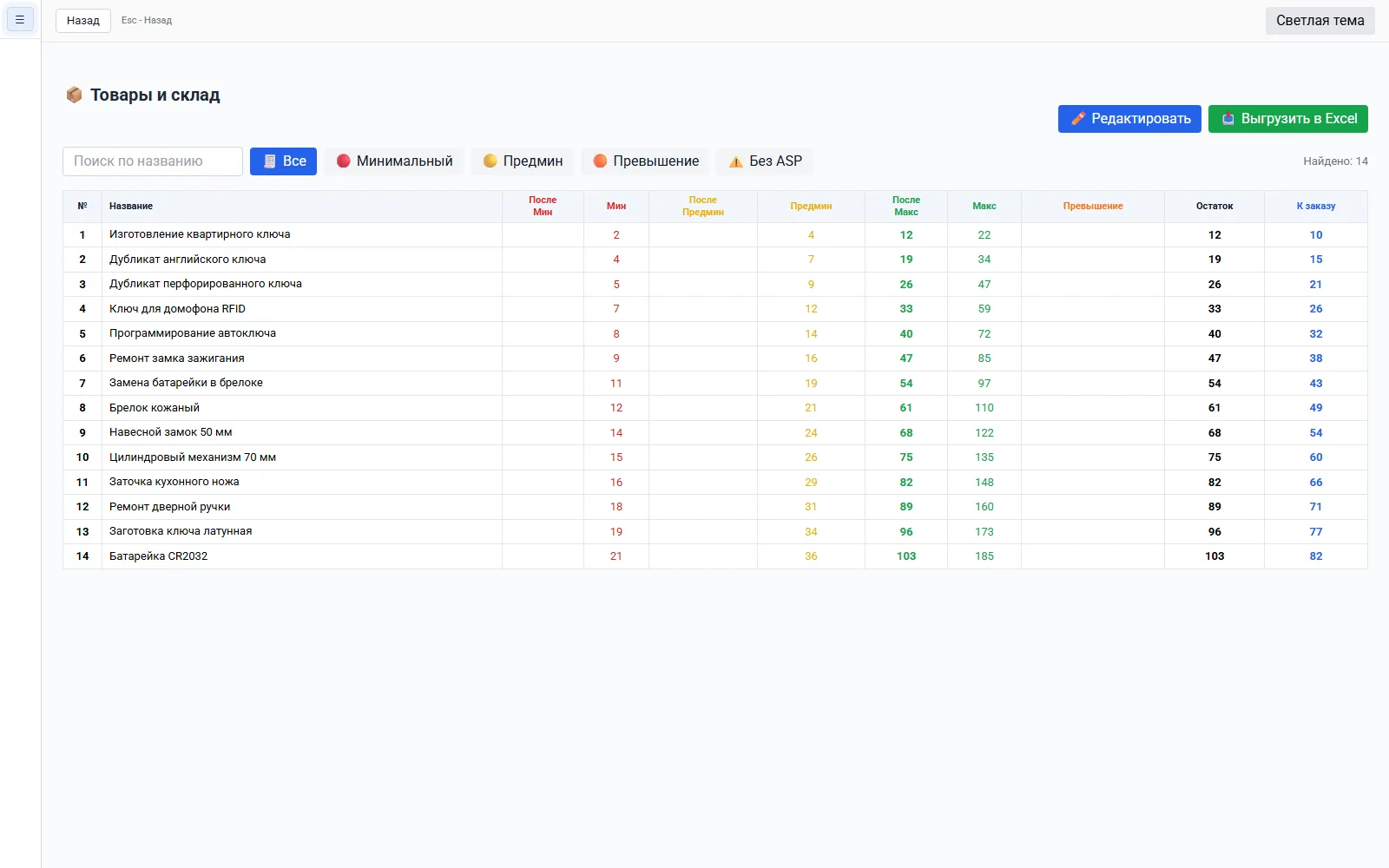Click К заказу value 82

1316,556
